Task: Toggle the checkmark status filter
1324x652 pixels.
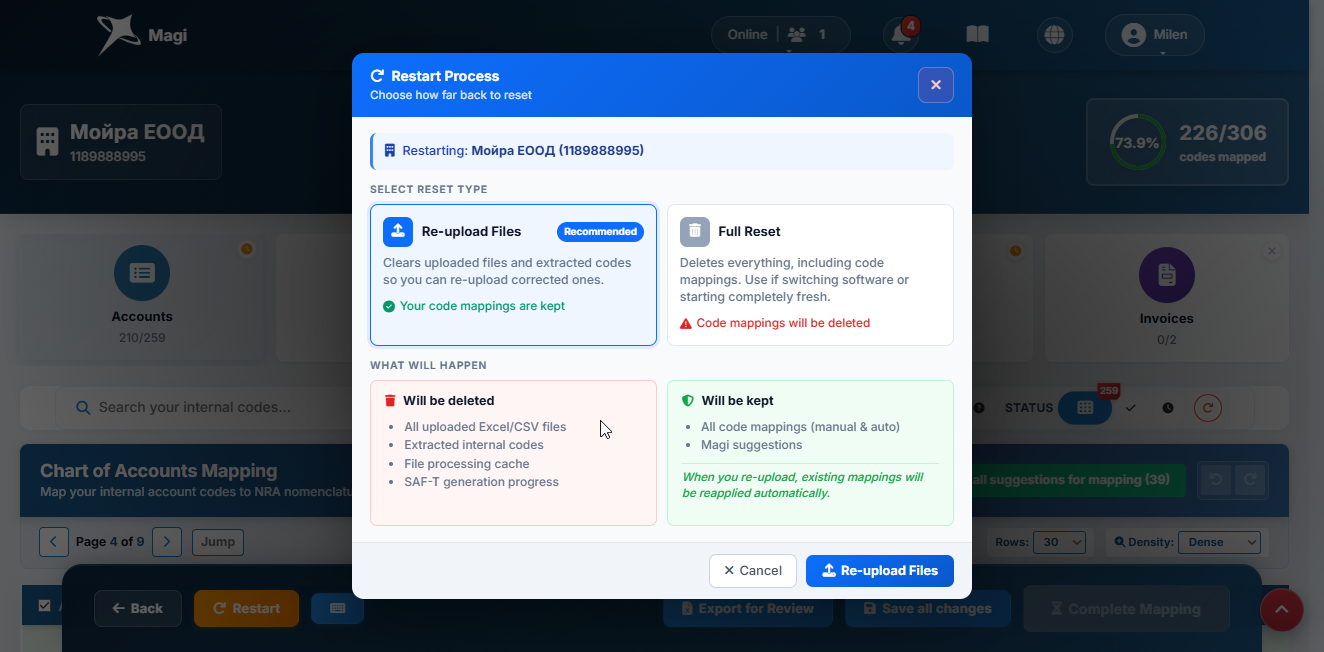Action: (x=1131, y=408)
